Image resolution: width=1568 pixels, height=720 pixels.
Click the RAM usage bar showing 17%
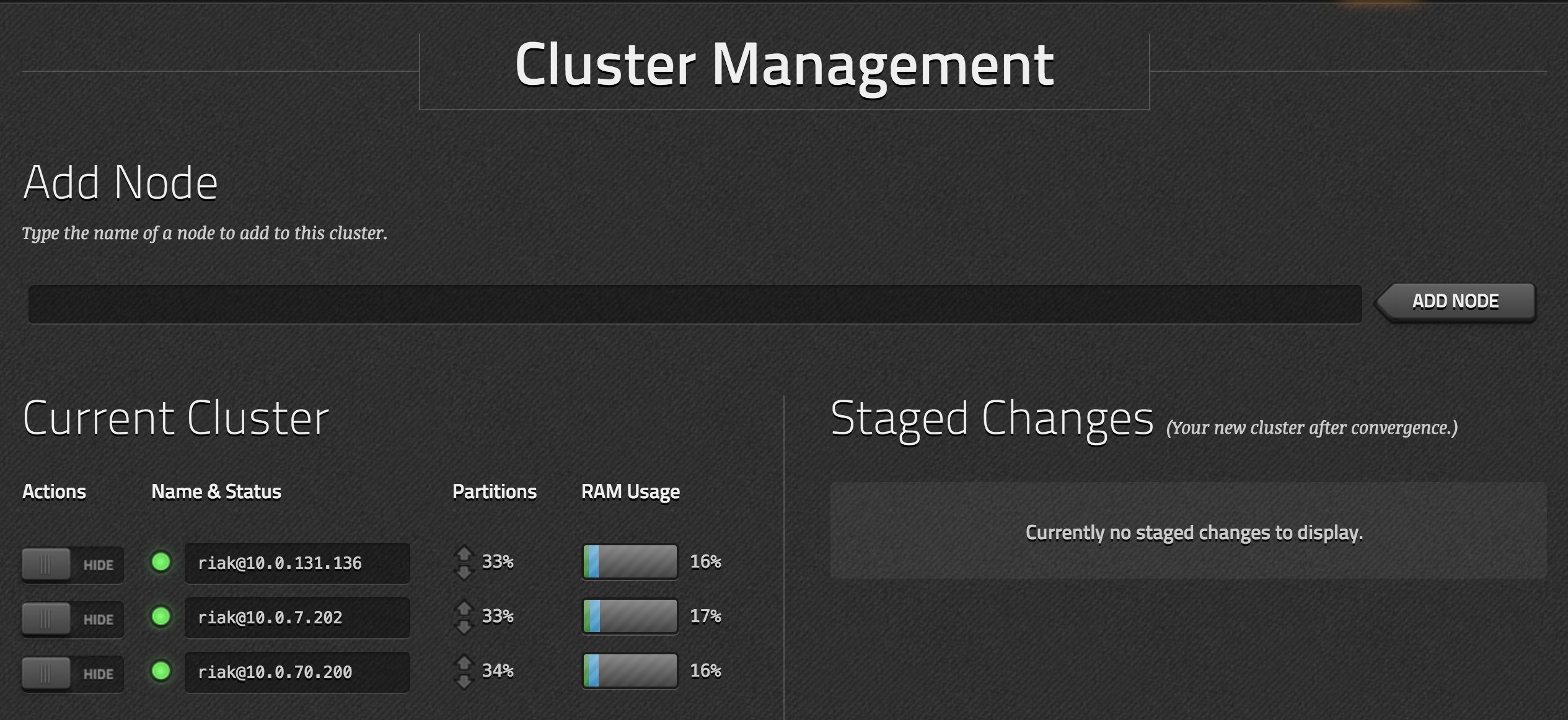630,617
